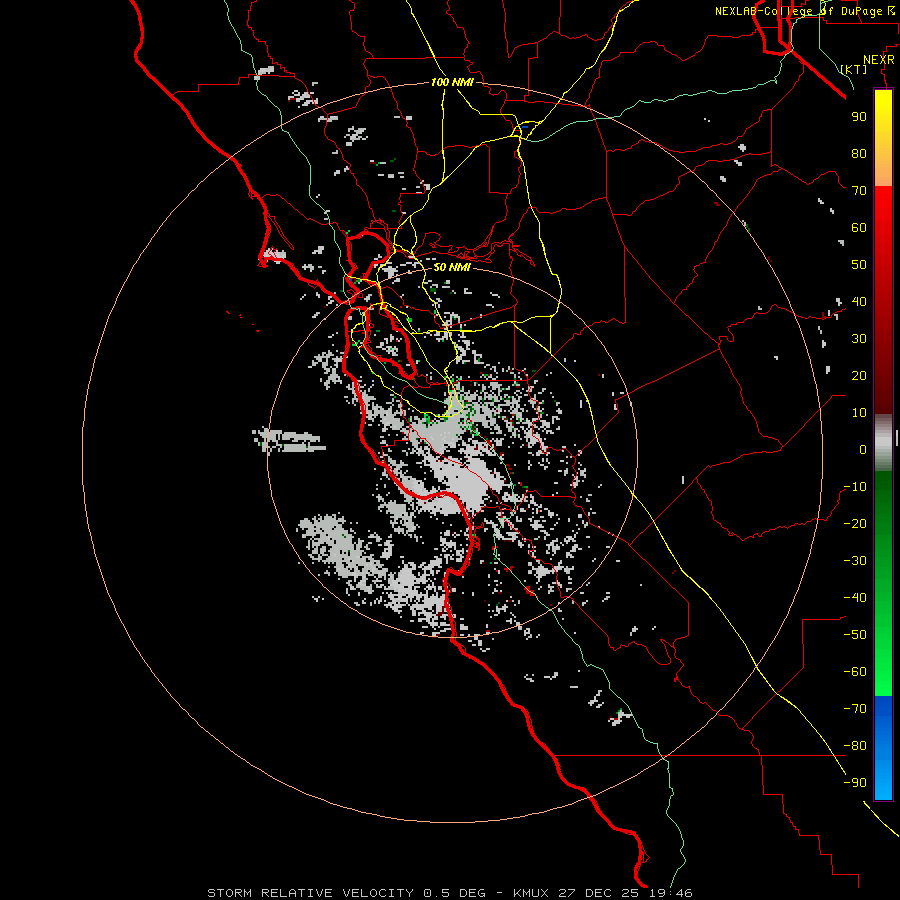Image resolution: width=900 pixels, height=900 pixels.
Task: Click the 50 NMI range ring label
Action: pyautogui.click(x=451, y=267)
